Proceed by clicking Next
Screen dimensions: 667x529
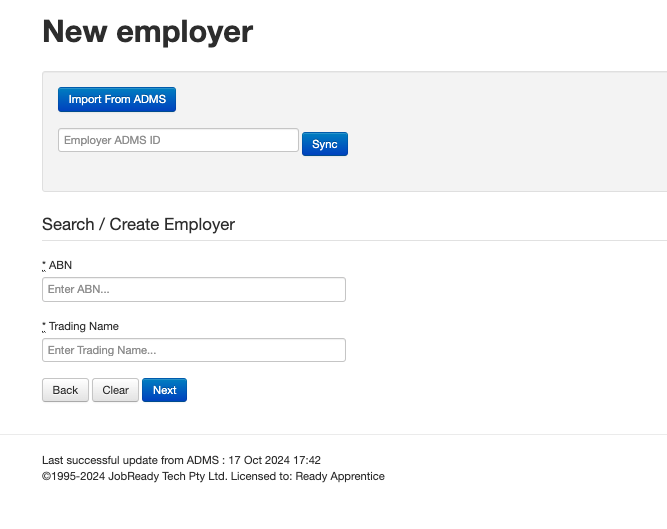pos(164,390)
